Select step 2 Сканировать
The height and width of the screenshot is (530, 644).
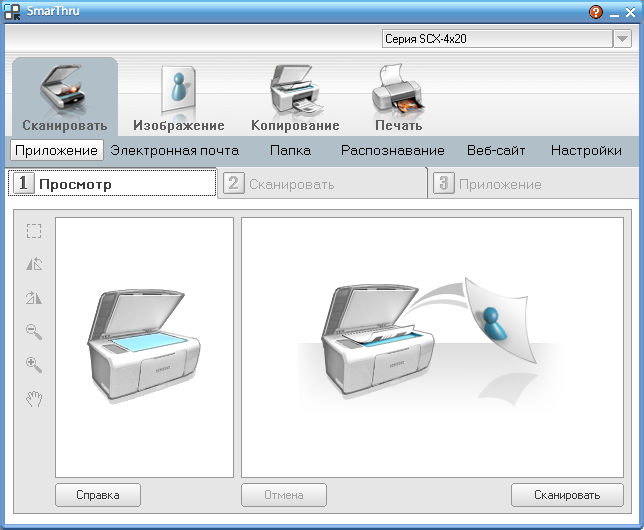(322, 183)
